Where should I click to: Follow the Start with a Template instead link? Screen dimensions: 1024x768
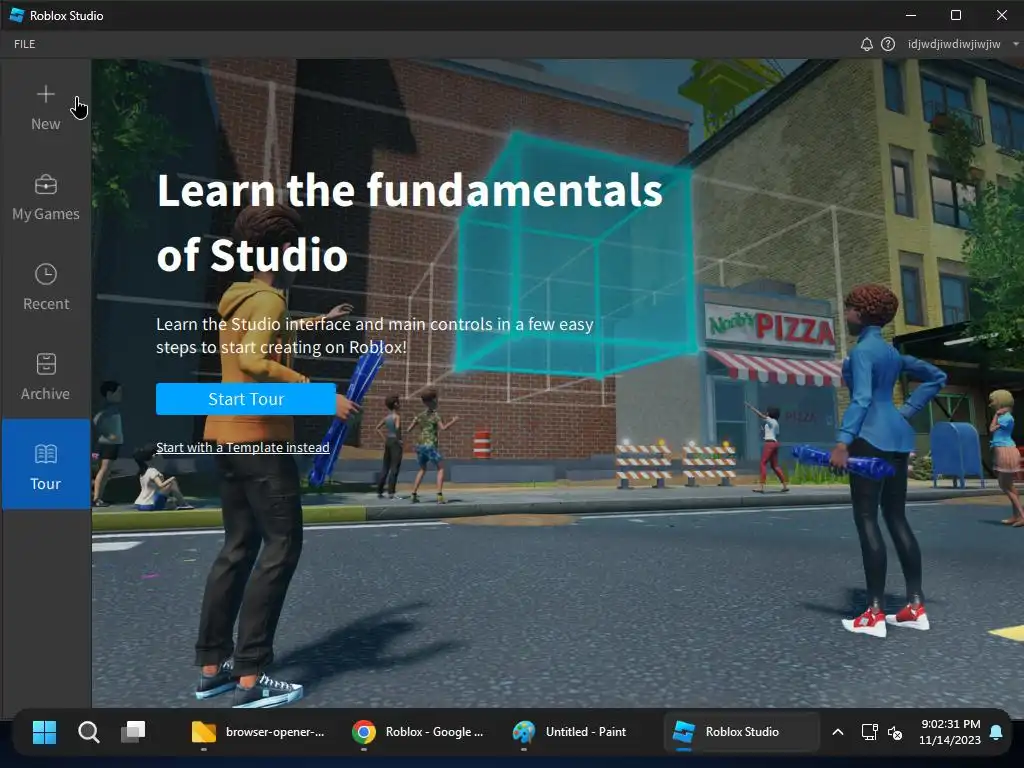pos(242,447)
